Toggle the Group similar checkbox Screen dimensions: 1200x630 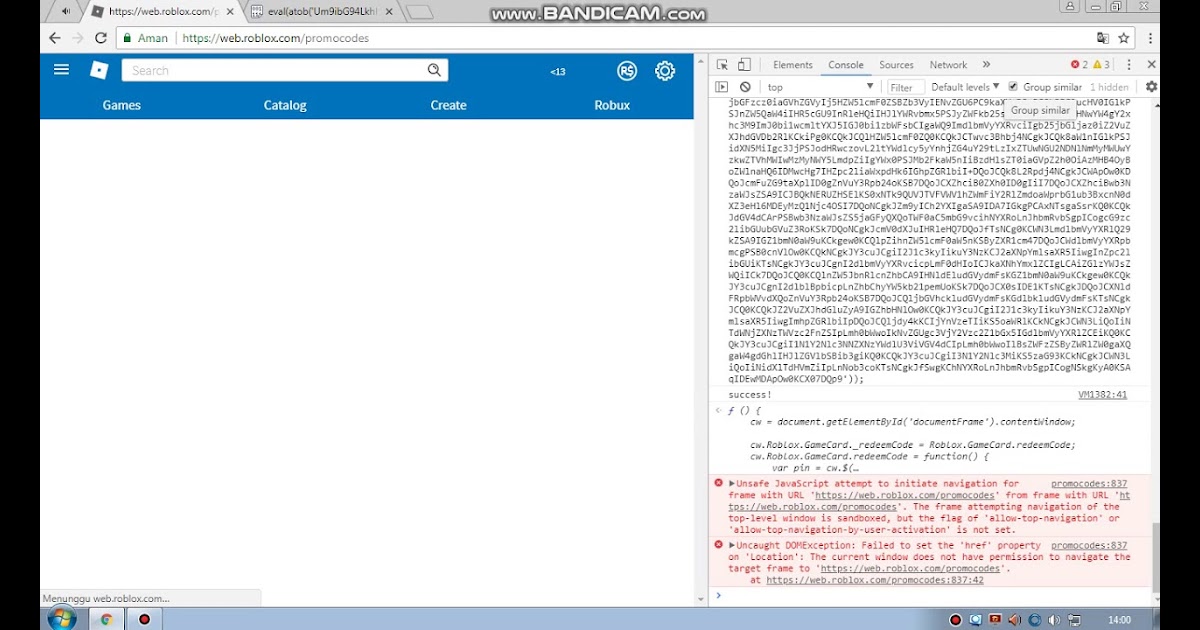[x=1013, y=87]
